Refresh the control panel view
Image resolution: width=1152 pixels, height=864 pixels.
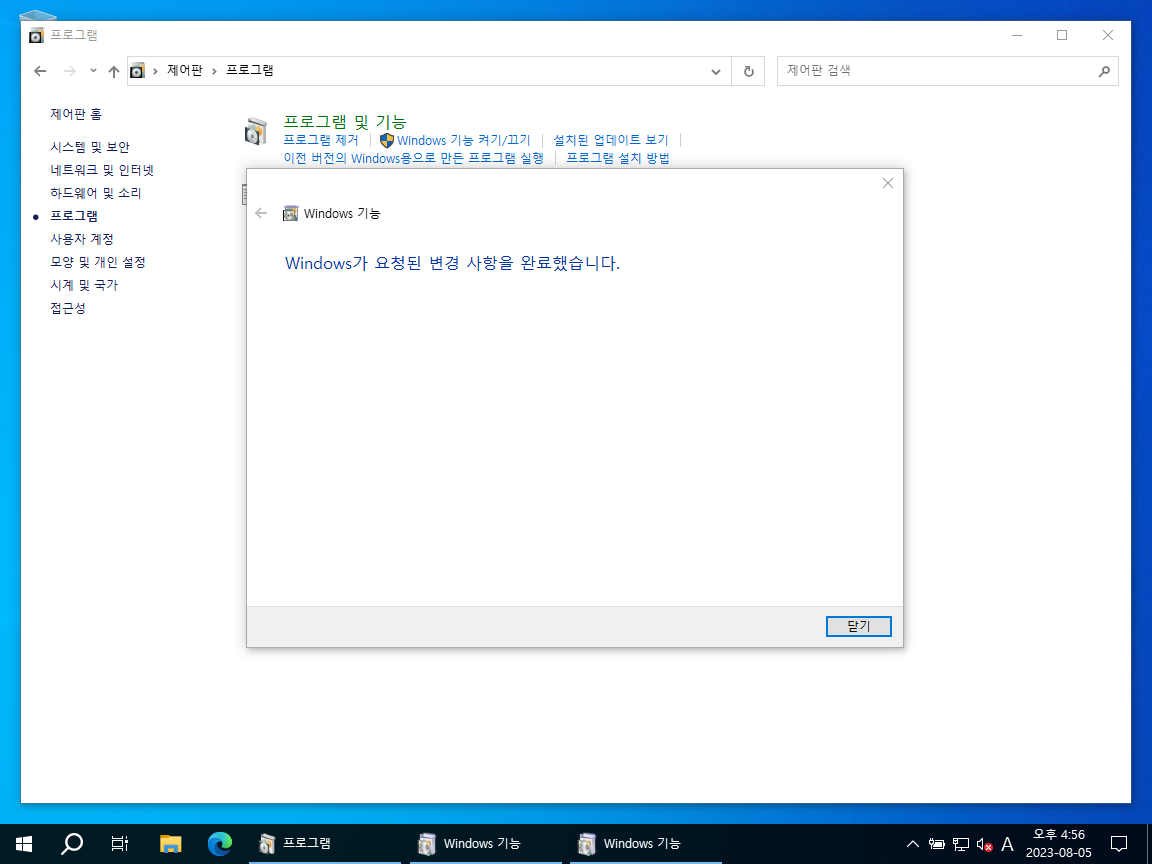pos(749,71)
